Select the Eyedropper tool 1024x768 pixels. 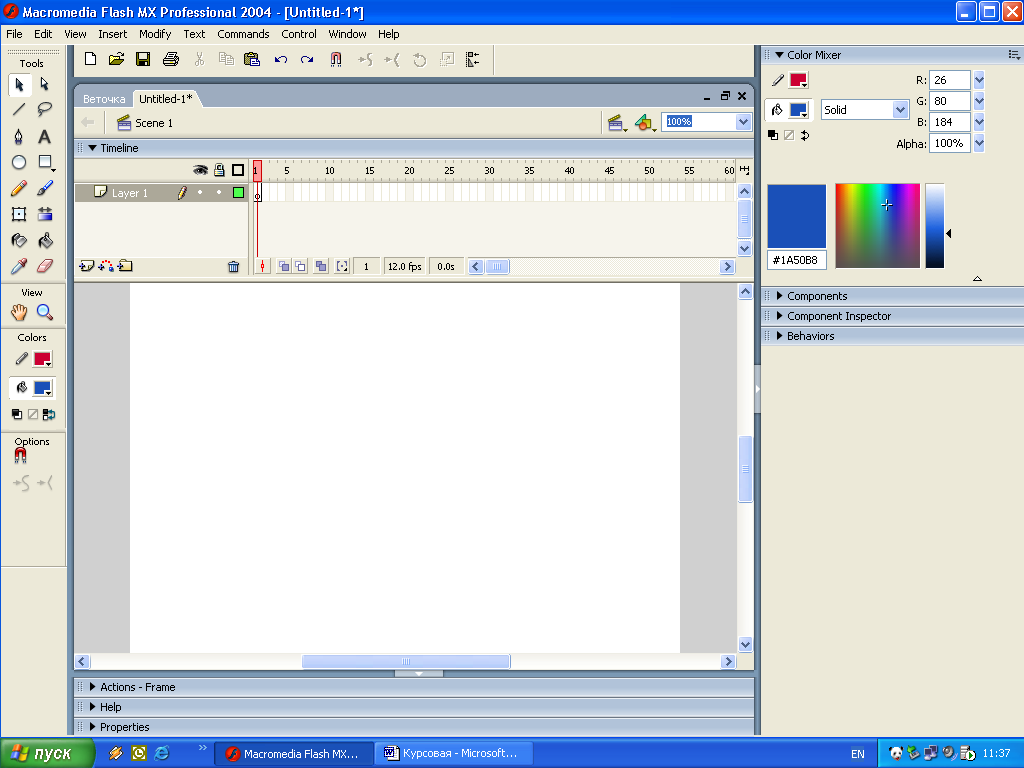click(19, 266)
